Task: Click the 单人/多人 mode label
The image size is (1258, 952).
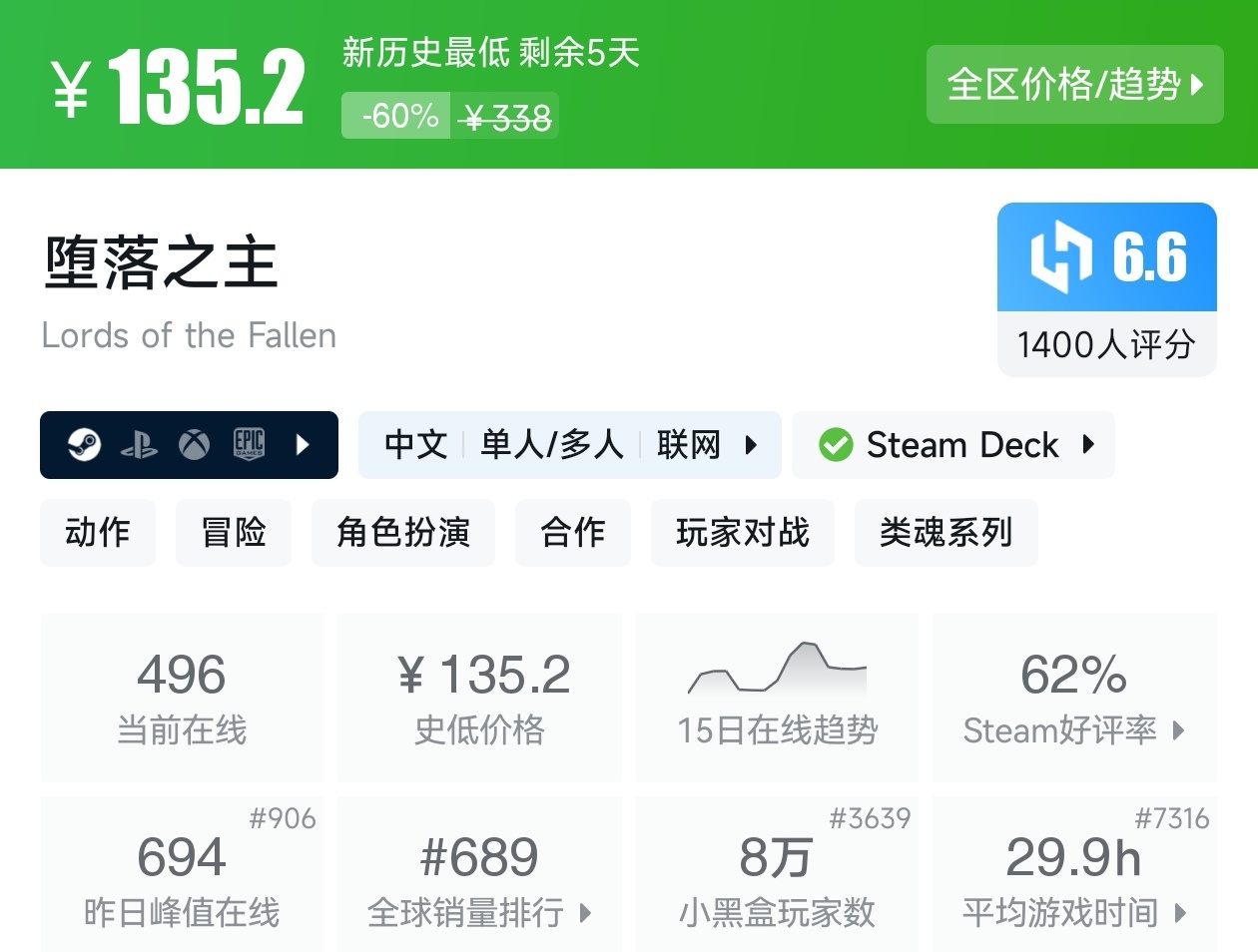Action: [552, 444]
